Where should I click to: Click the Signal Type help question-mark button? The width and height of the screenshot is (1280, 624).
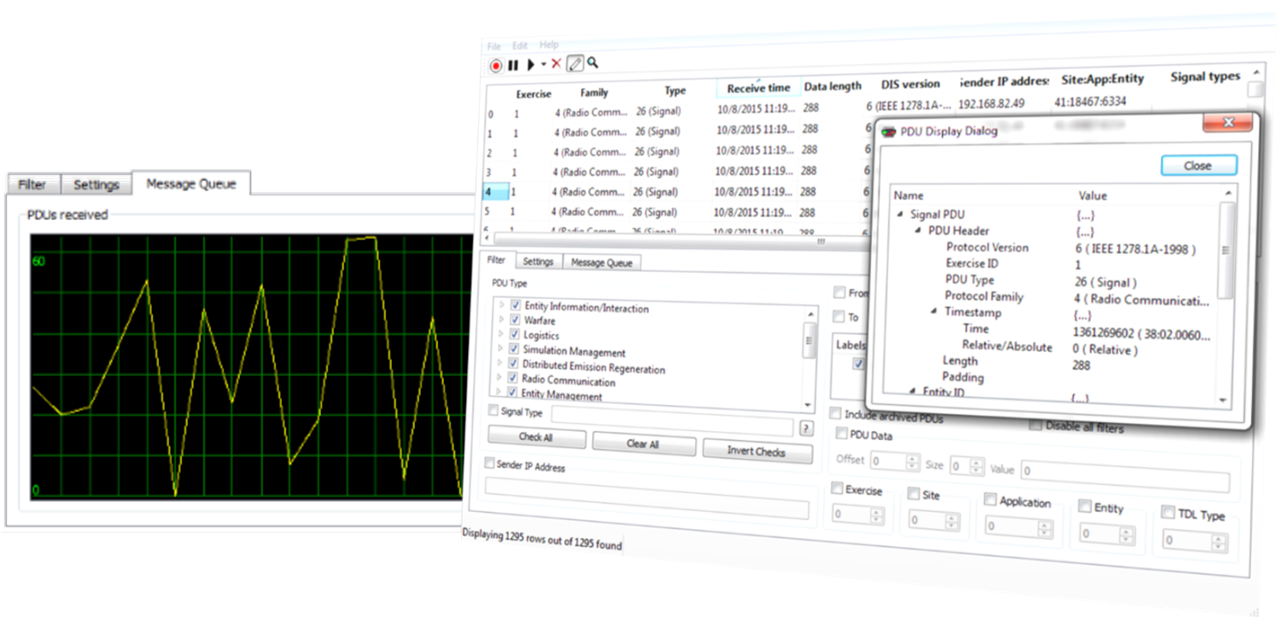tap(806, 428)
